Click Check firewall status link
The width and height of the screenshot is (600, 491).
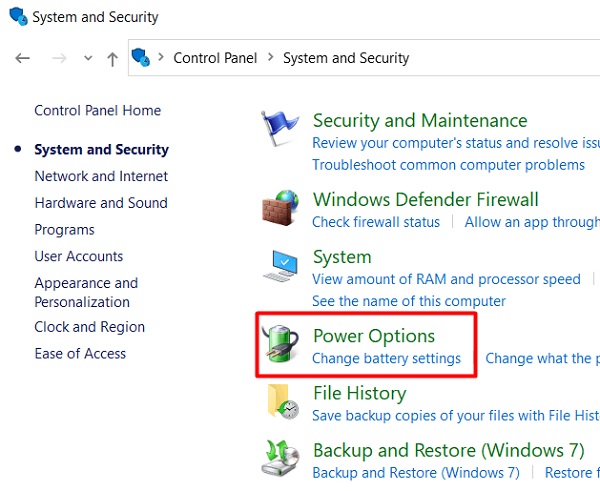(x=376, y=222)
